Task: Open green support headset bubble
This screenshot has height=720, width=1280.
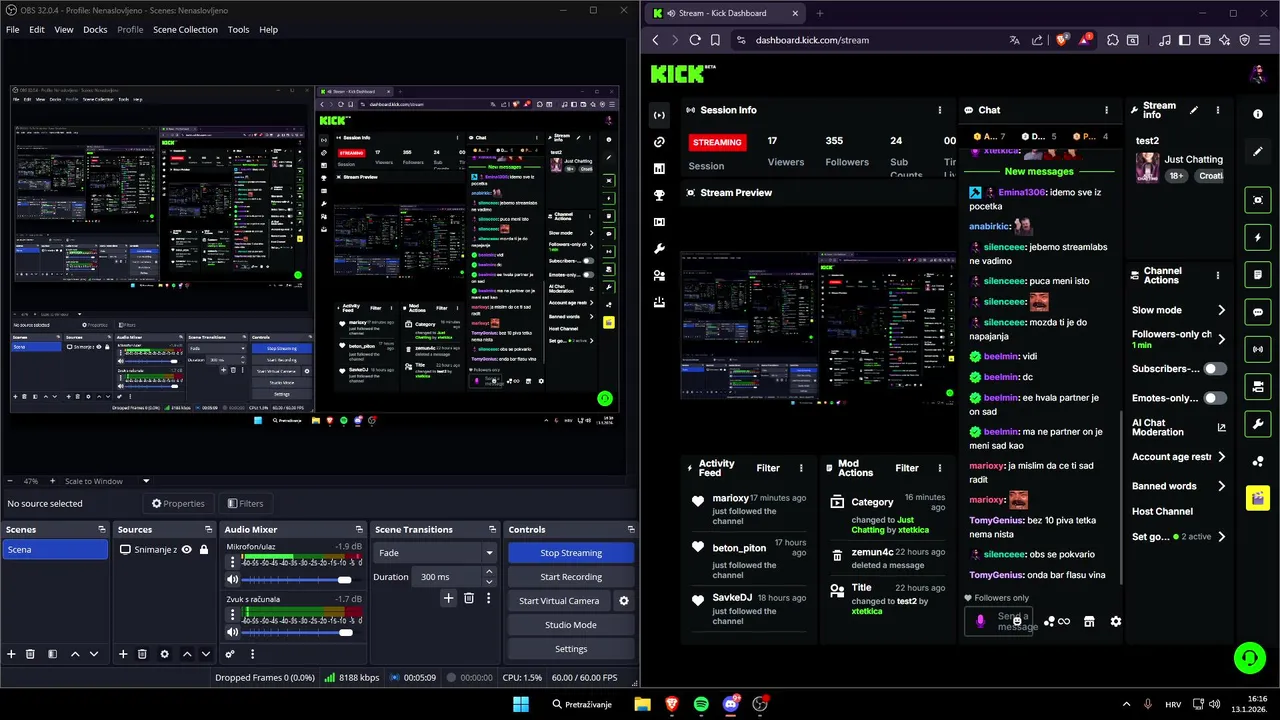Action: [1249, 657]
